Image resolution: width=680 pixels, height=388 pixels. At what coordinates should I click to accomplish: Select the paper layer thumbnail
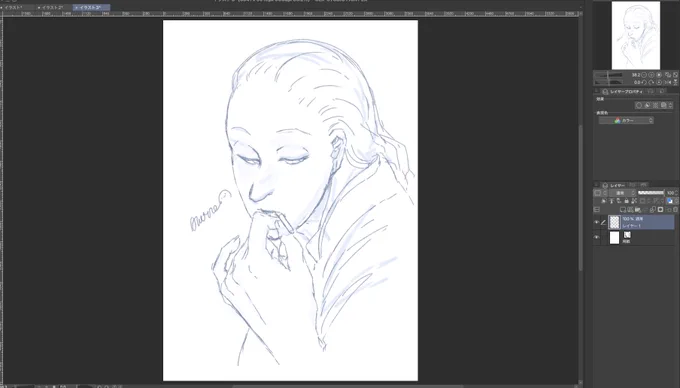pyautogui.click(x=615, y=237)
